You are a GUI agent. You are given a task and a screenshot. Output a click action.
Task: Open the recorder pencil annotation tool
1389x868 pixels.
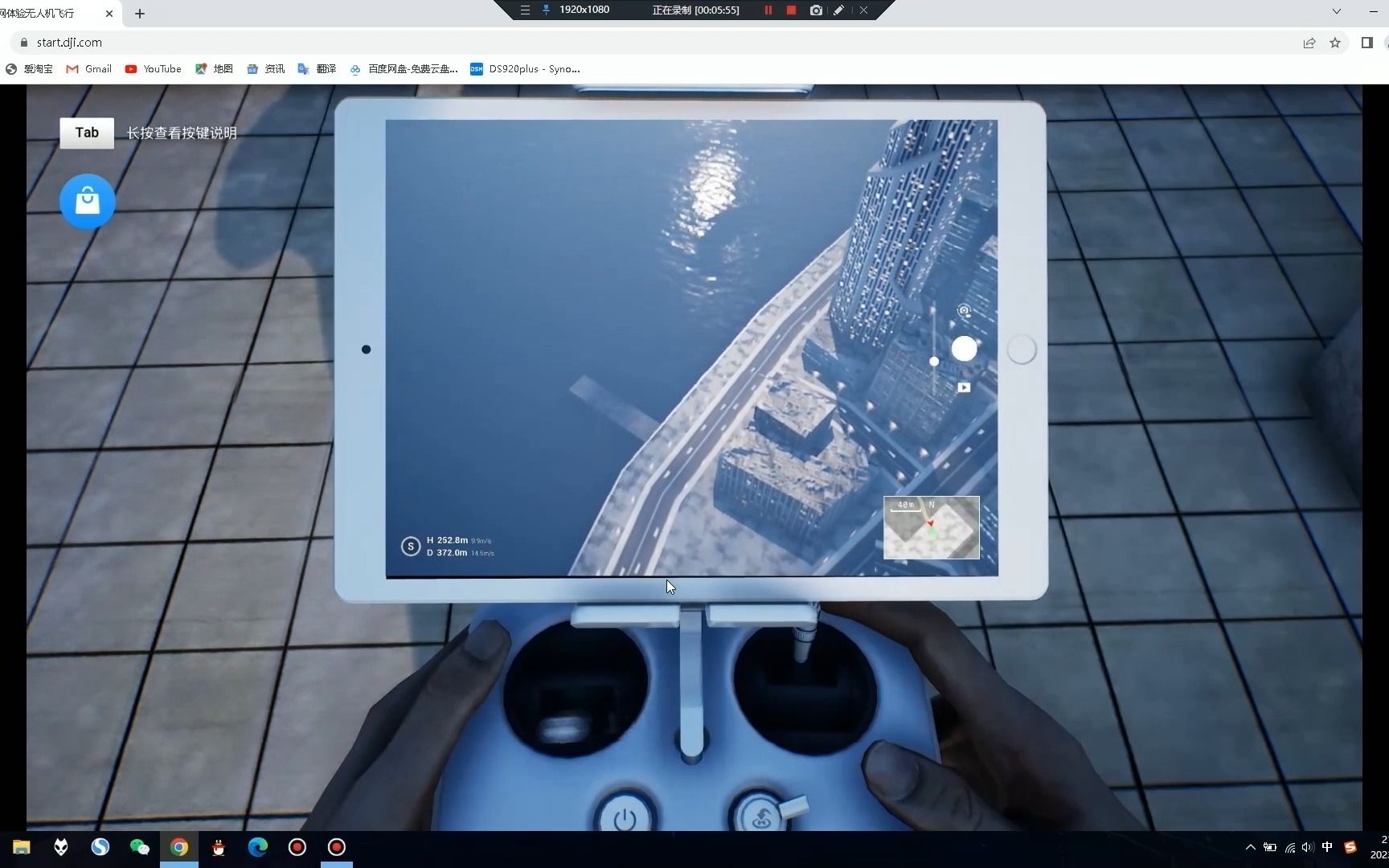[838, 10]
